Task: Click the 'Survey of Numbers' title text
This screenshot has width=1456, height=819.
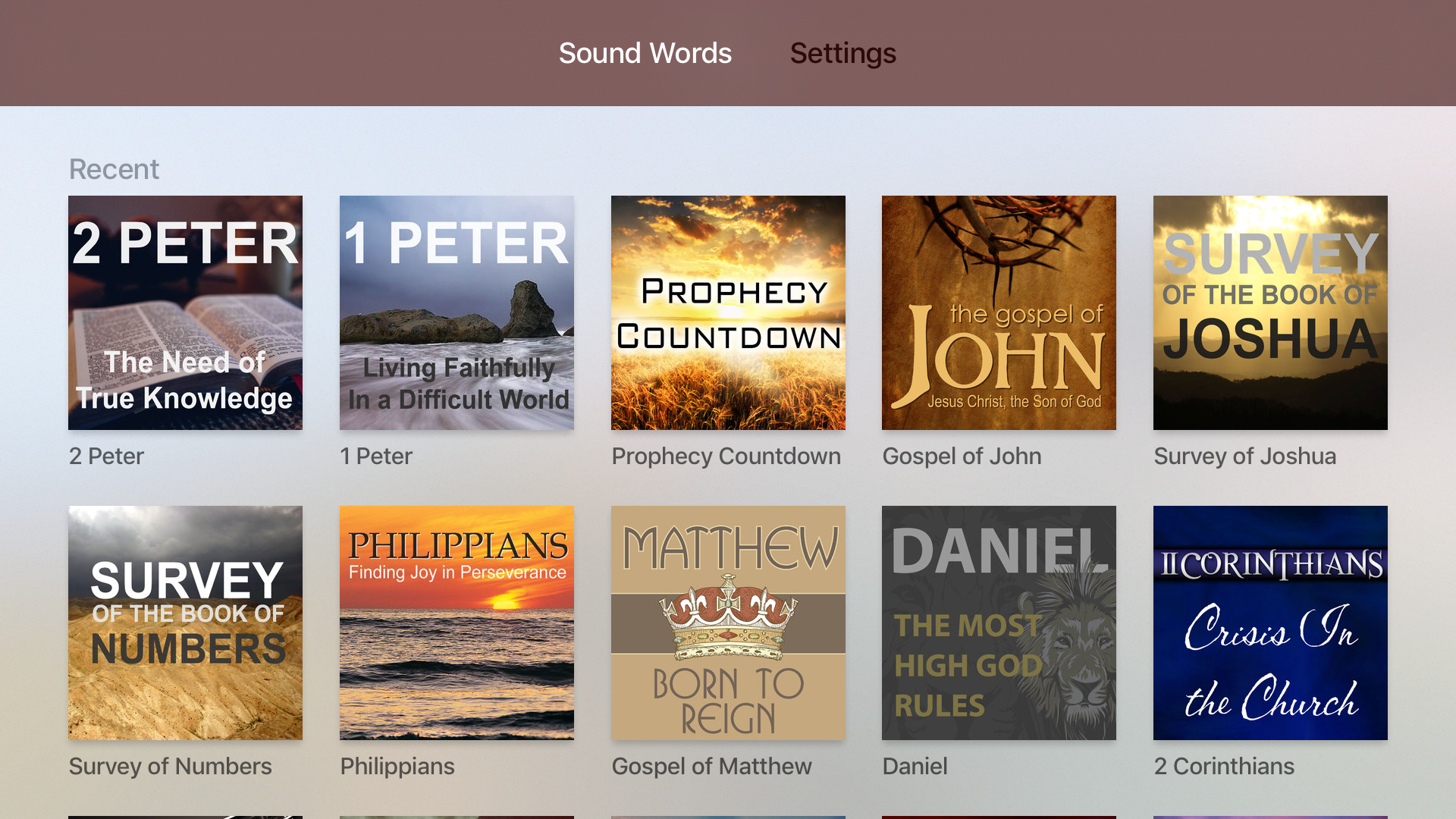Action: (170, 767)
